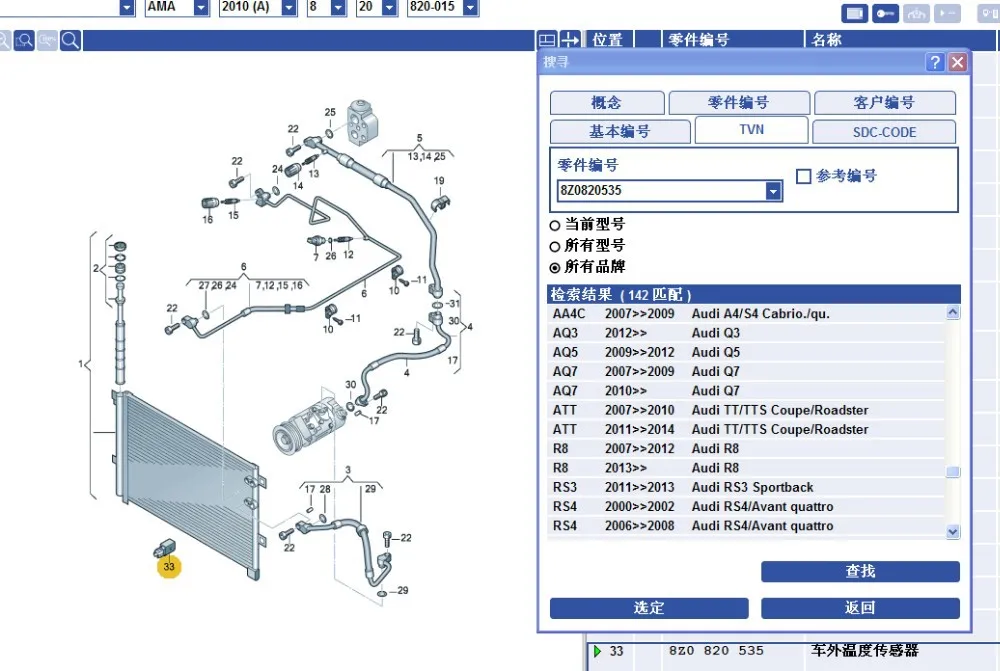The width and height of the screenshot is (1000, 671).
Task: Select the RS4 2006>>2008 Avant quattro result
Action: [x=746, y=526]
